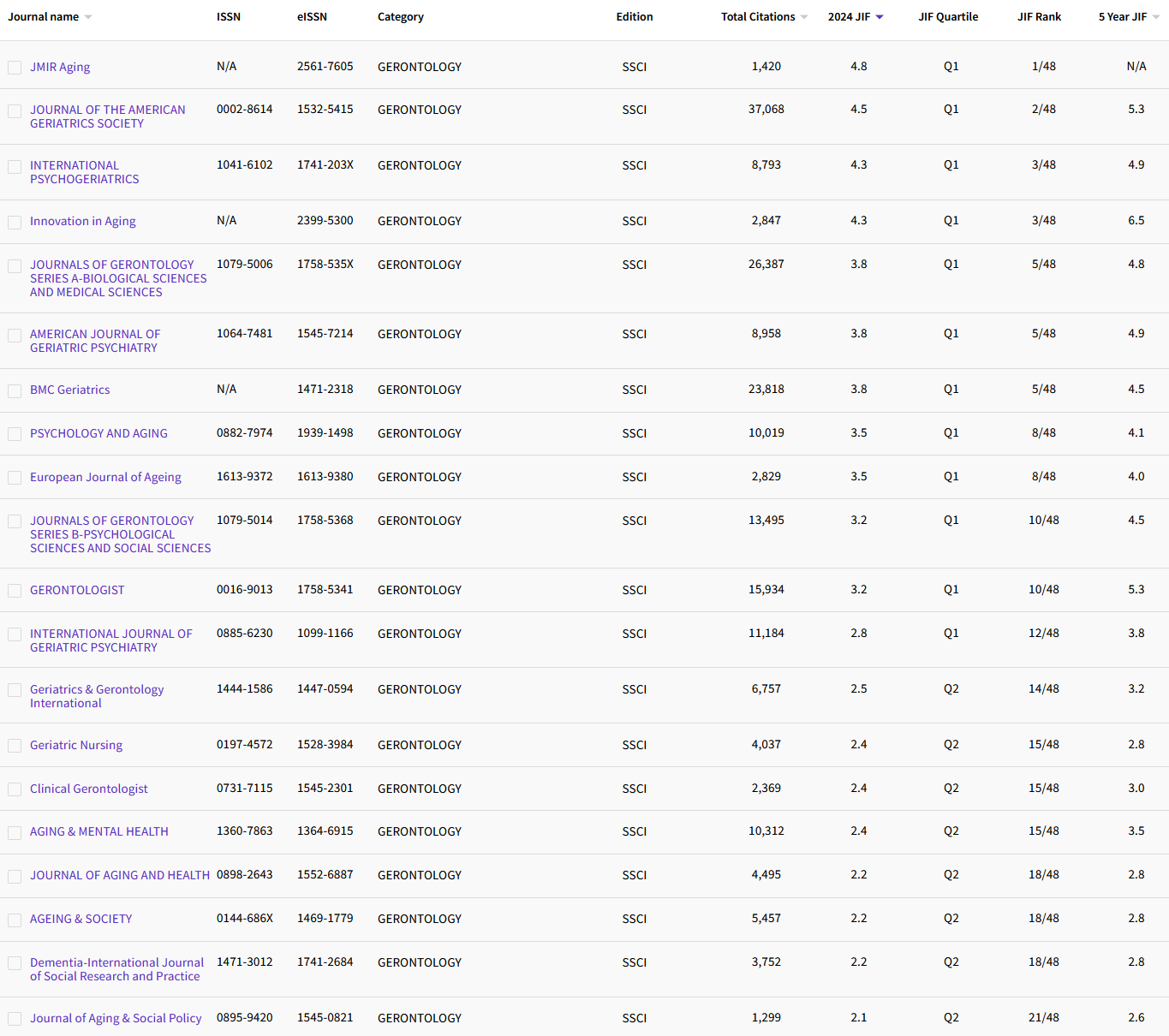Click the Edition column header
Viewport: 1169px width, 1036px height.
coord(635,17)
